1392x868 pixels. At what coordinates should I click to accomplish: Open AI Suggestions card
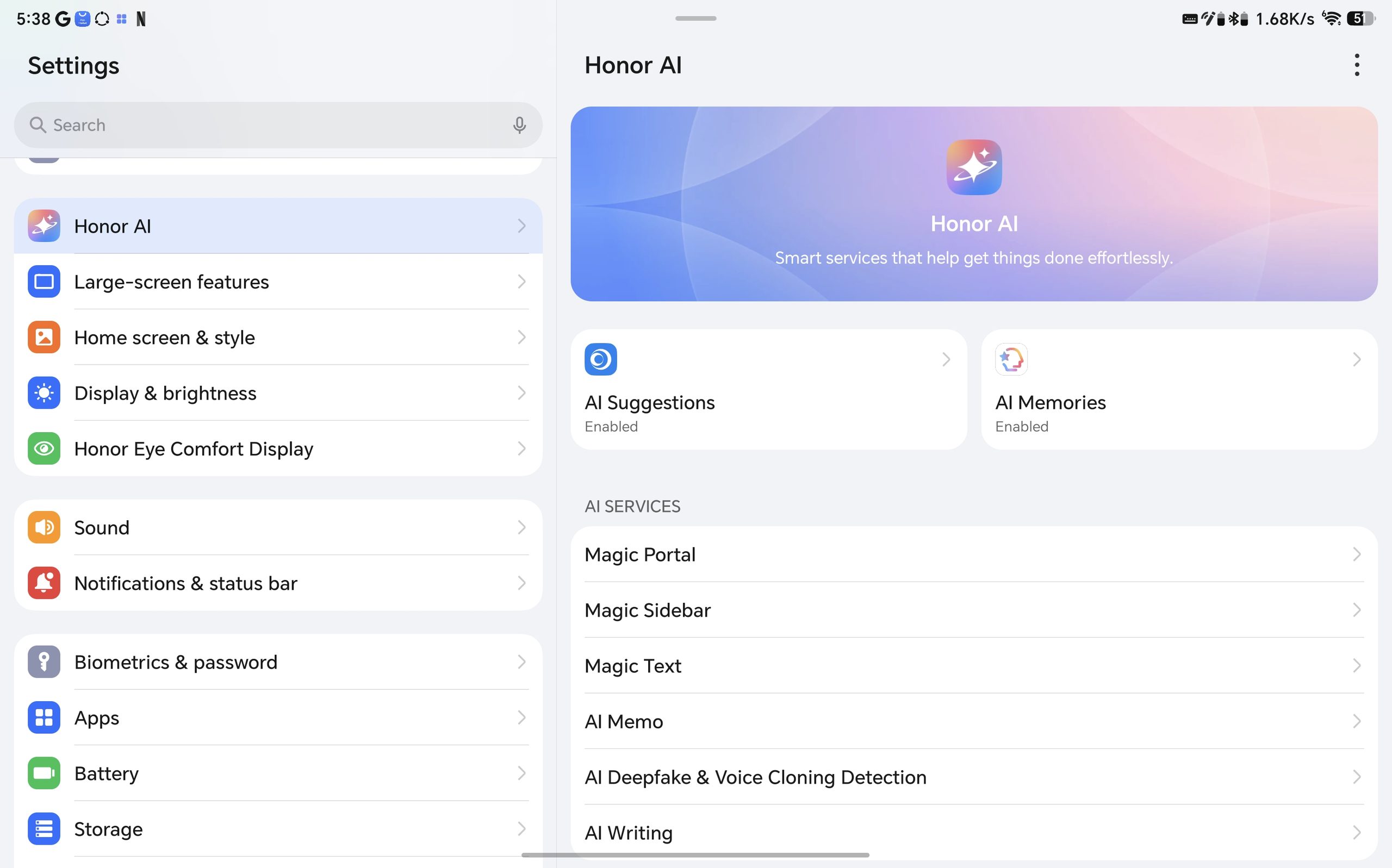point(769,389)
